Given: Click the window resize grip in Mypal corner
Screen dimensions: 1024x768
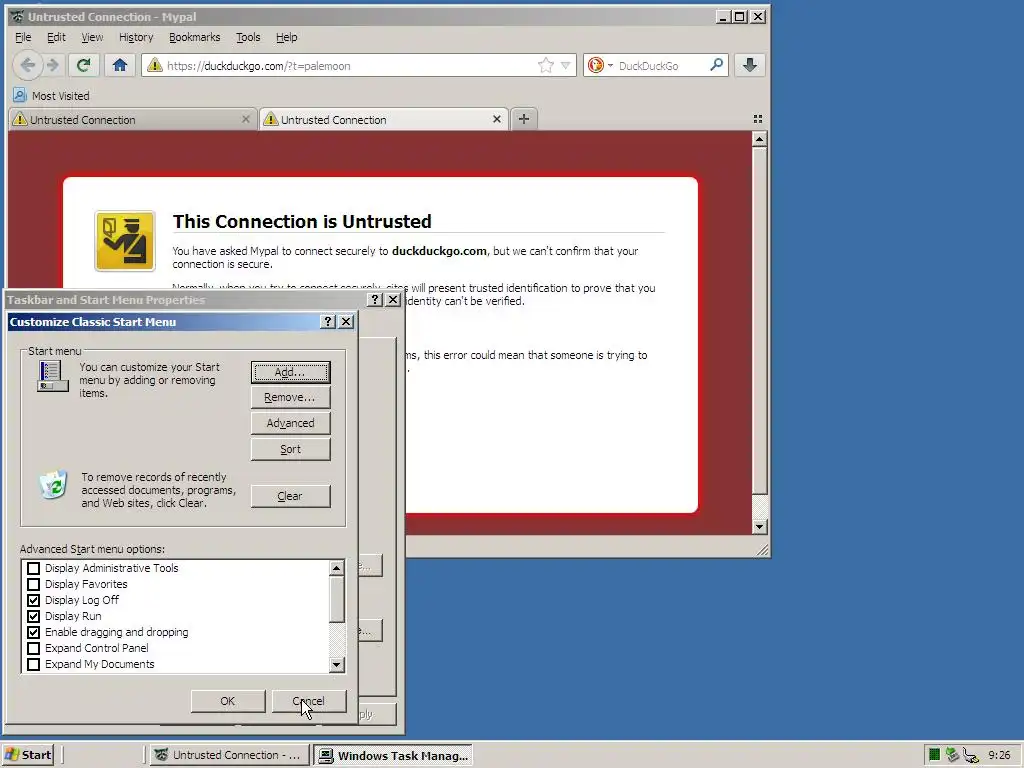Looking at the screenshot, I should point(762,550).
